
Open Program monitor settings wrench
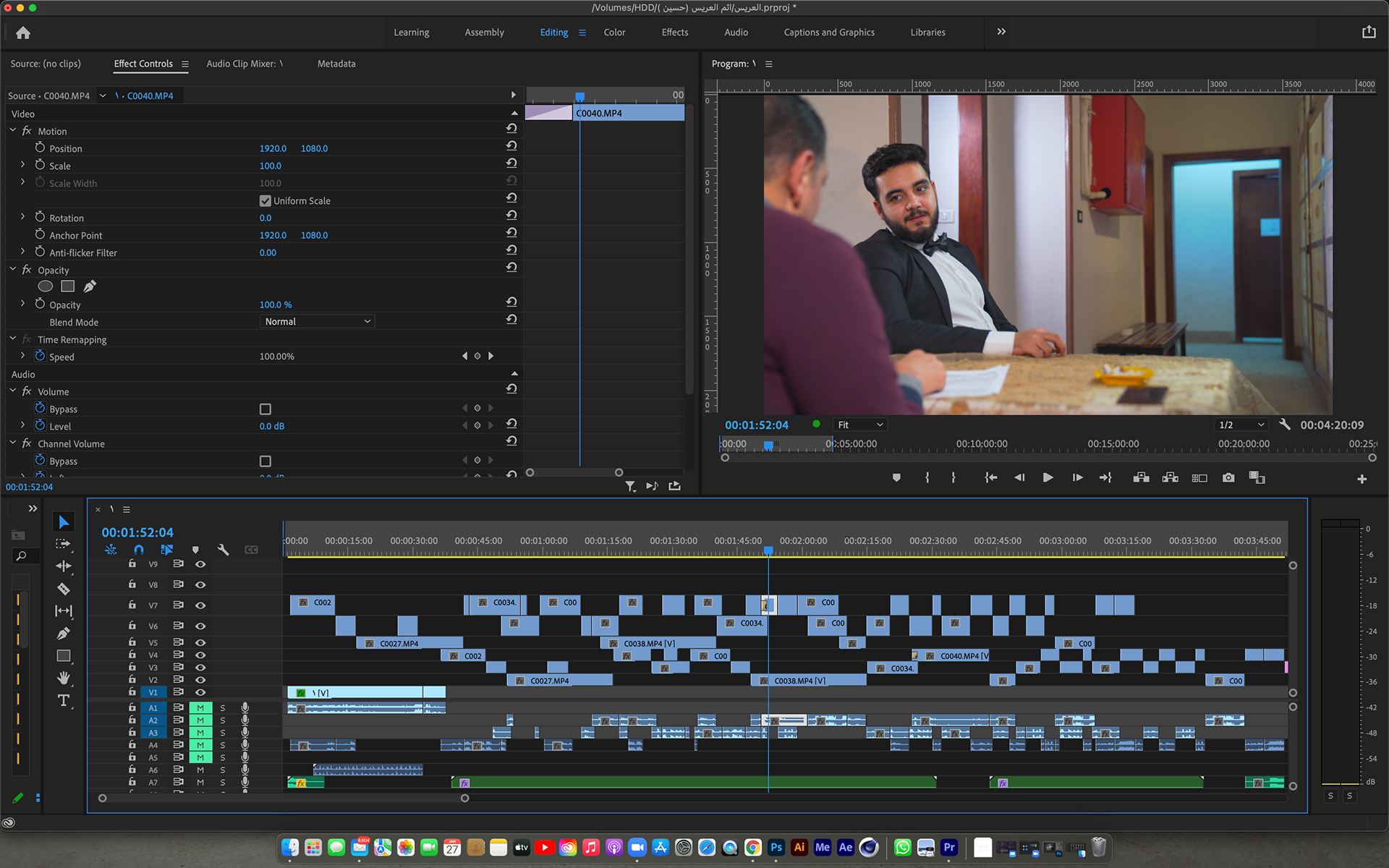tap(1285, 425)
